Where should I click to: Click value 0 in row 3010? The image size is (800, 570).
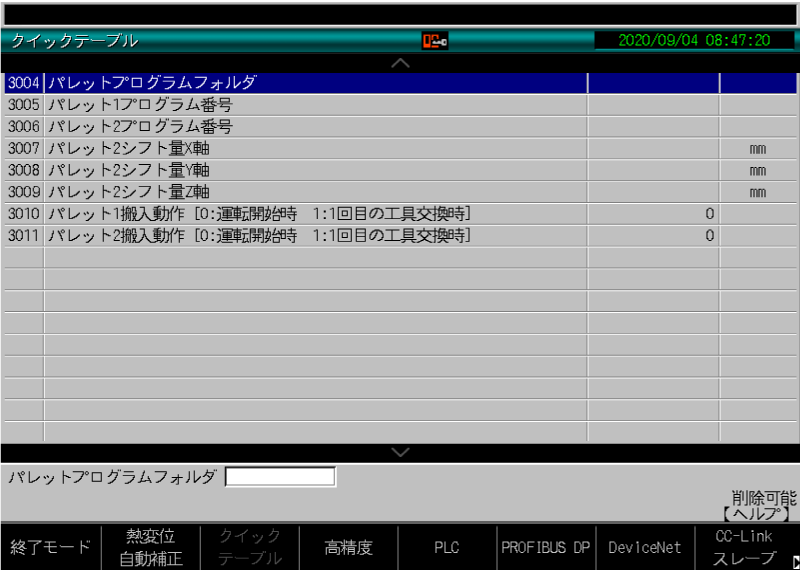coord(709,214)
